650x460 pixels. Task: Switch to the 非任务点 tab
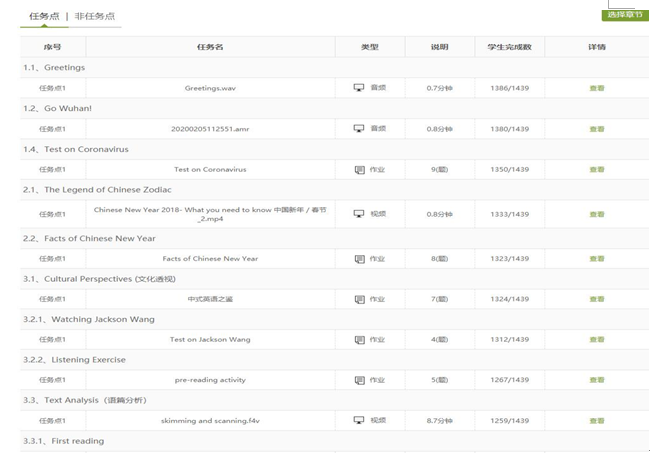(x=95, y=16)
